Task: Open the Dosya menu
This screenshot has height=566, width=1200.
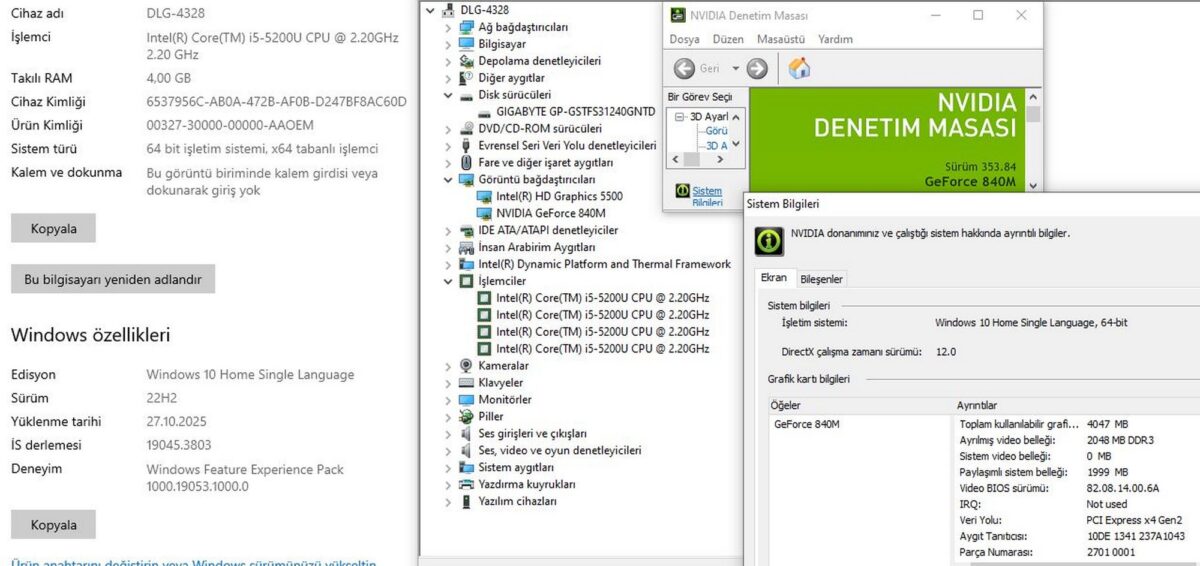Action: point(684,39)
